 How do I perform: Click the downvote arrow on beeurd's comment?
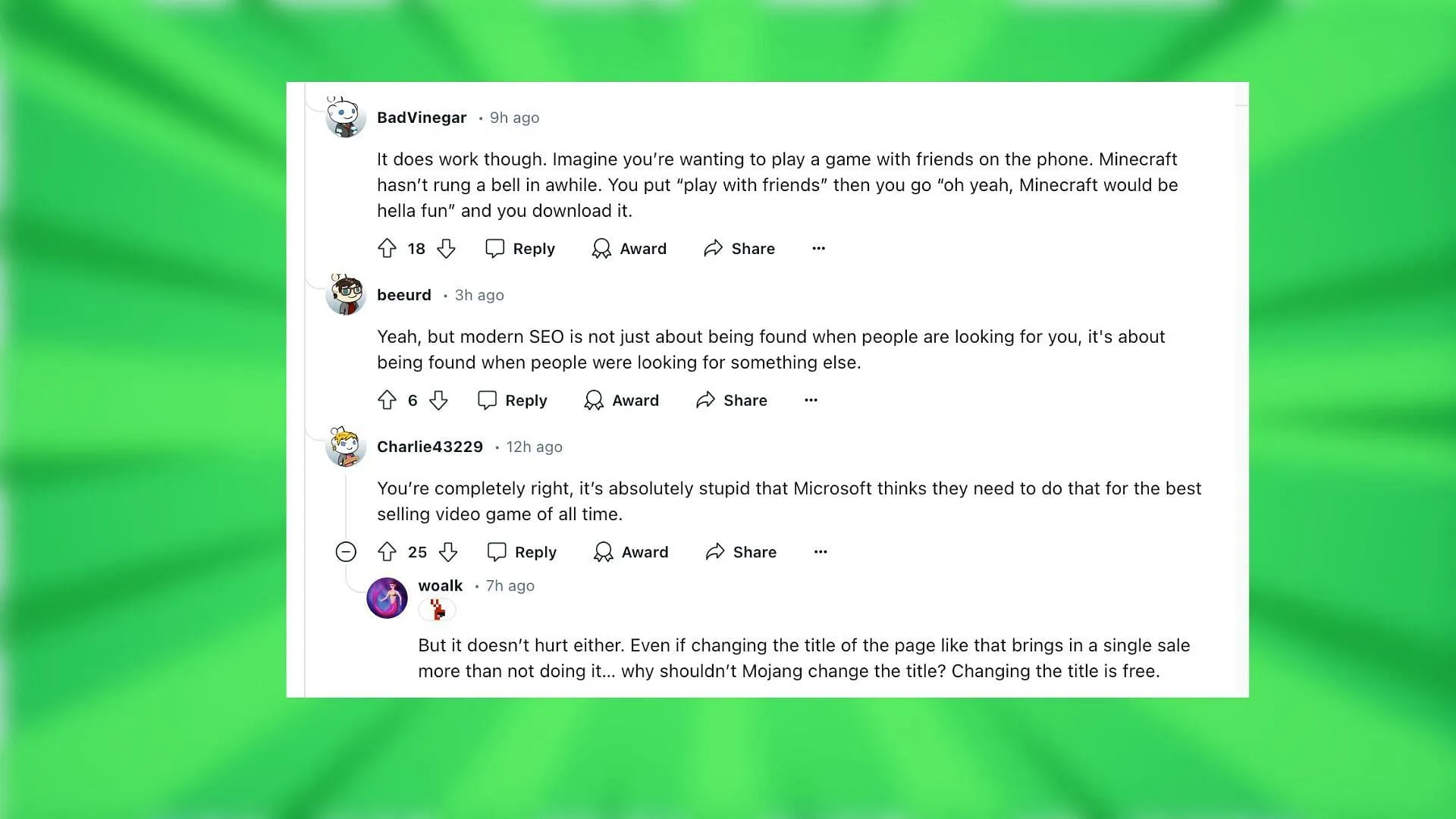click(437, 400)
